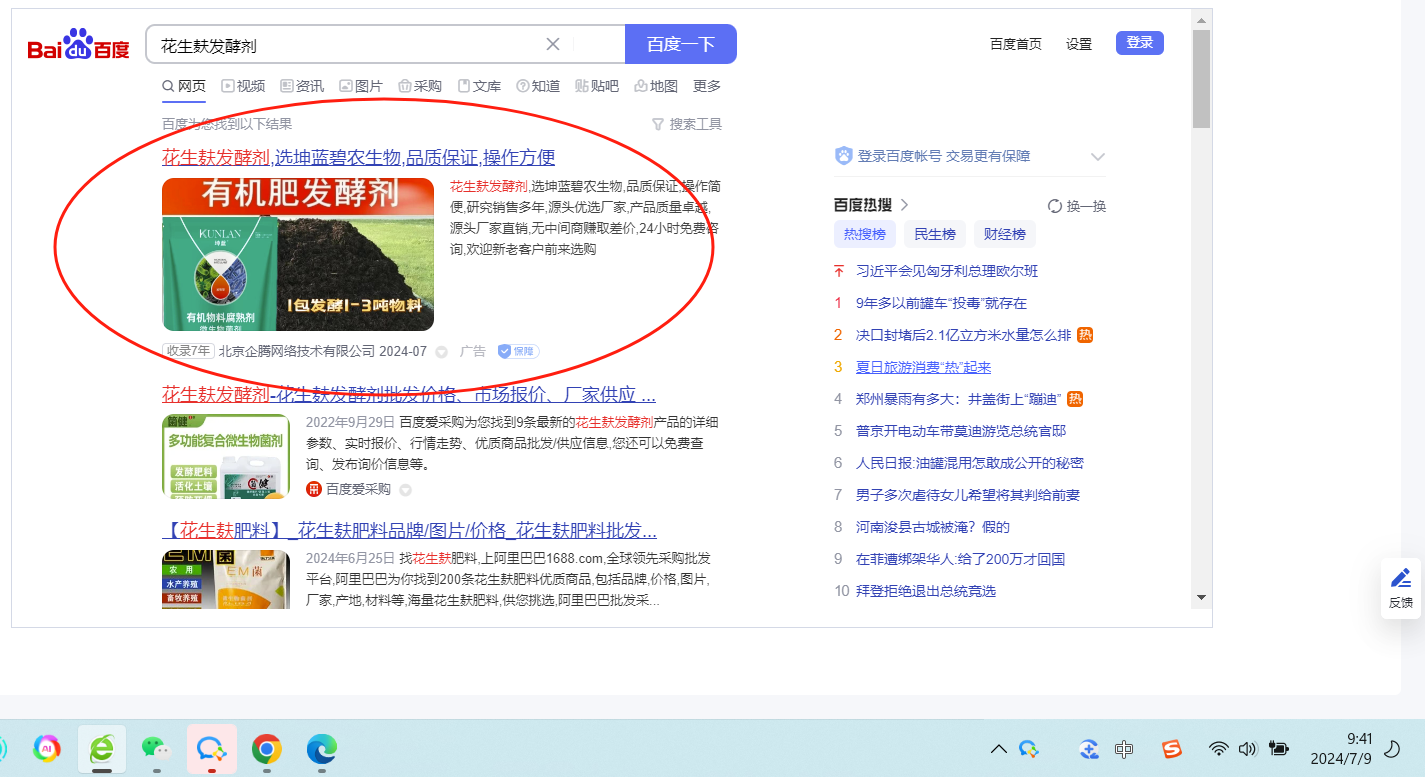Switch to the 民生榜 ranking tab
Screen dimensions: 1425x777
click(x=935, y=234)
